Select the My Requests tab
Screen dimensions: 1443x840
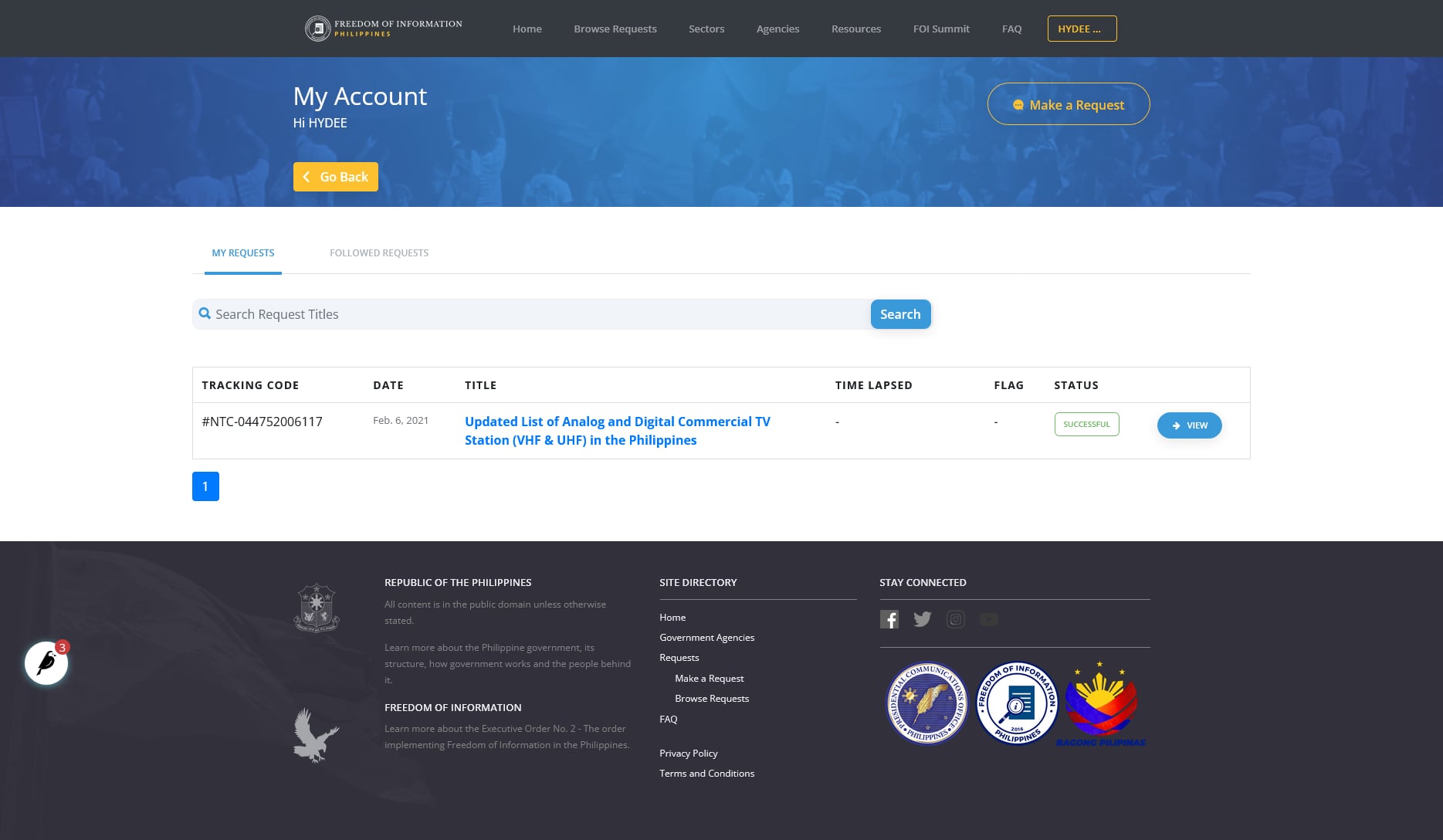[243, 253]
